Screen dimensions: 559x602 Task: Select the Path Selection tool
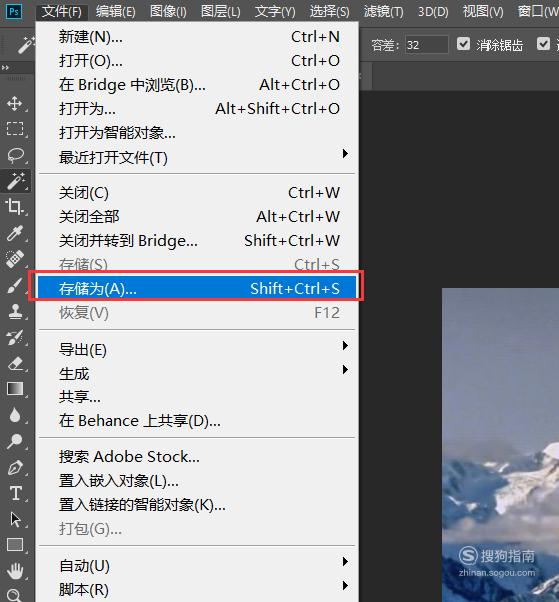[x=15, y=519]
